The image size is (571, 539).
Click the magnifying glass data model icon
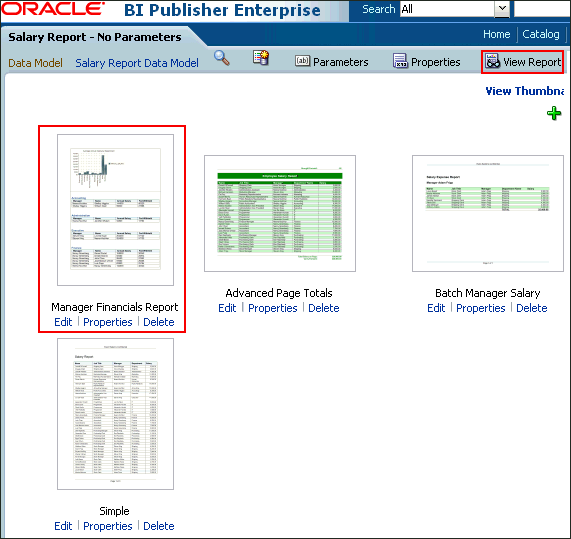click(x=222, y=58)
